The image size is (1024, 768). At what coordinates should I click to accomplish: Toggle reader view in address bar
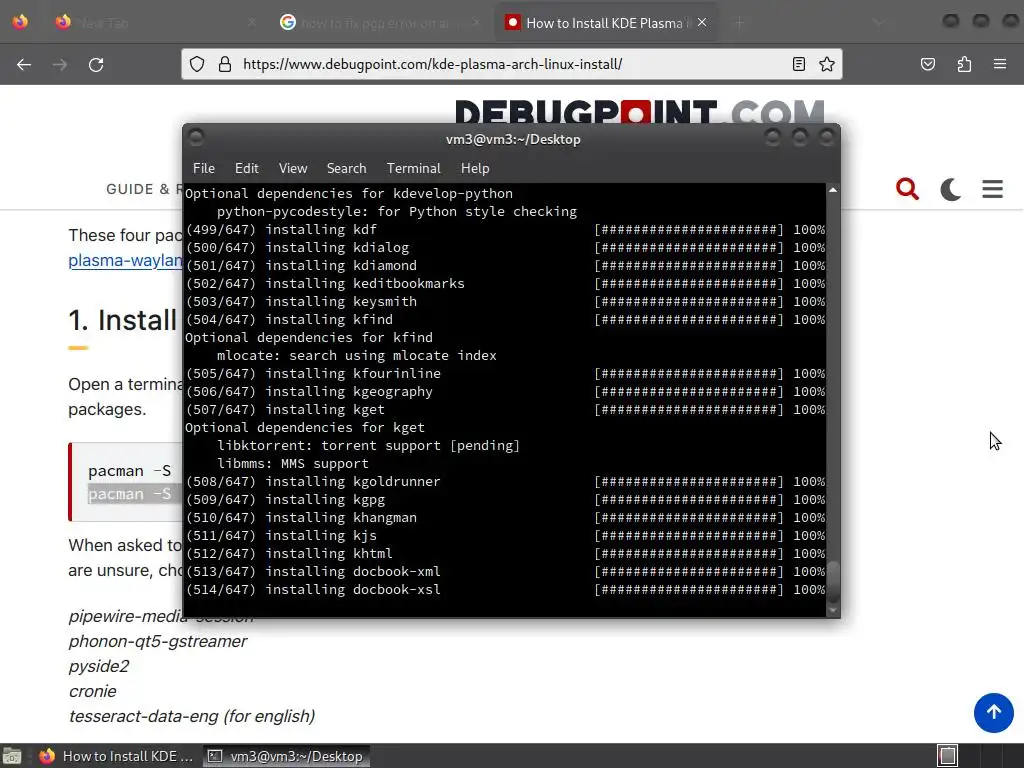[x=799, y=64]
